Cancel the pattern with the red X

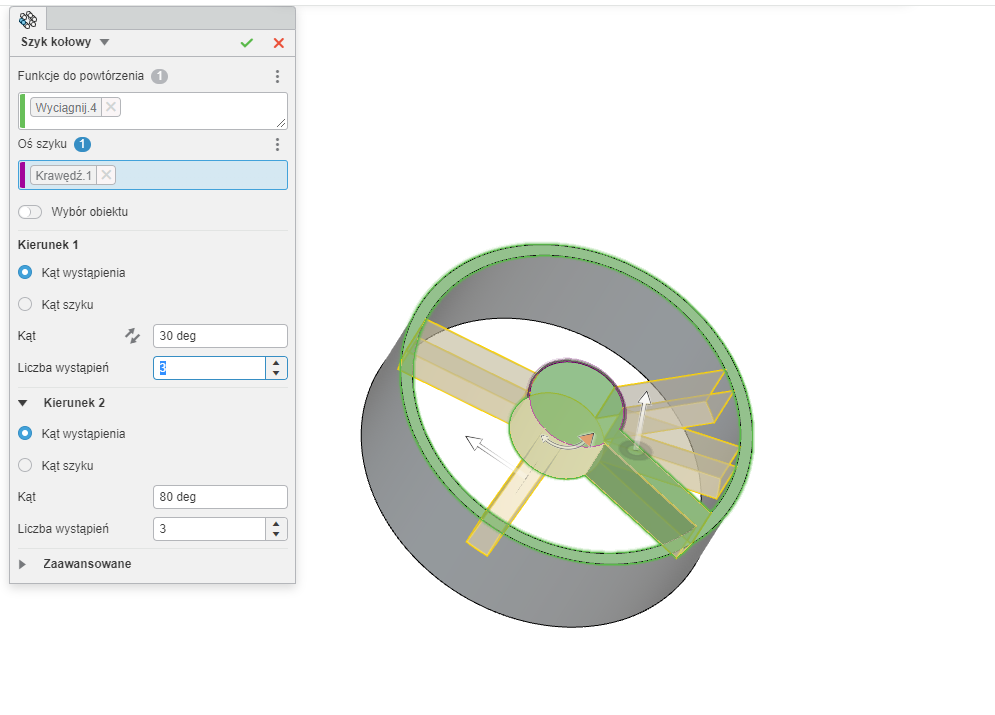click(x=279, y=43)
